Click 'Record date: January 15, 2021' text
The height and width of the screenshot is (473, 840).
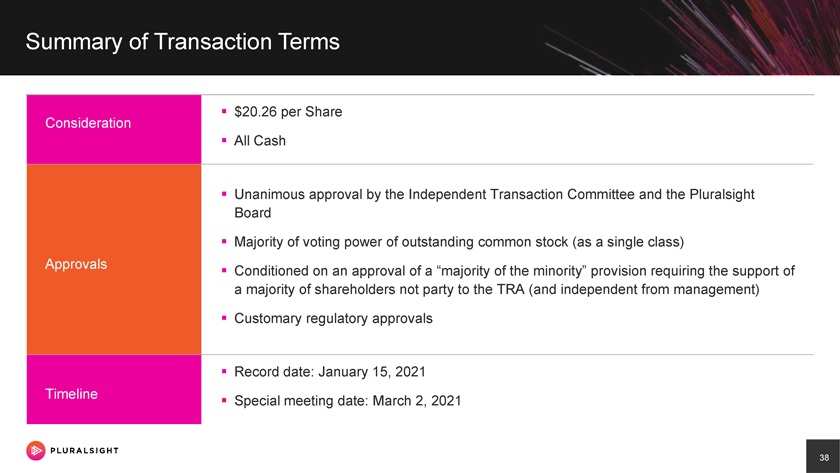(330, 372)
